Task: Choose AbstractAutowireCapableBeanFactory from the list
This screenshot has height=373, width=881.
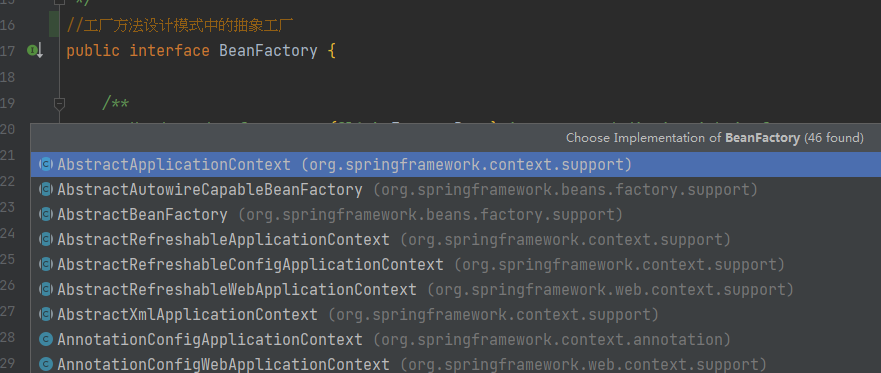Action: pyautogui.click(x=456, y=190)
